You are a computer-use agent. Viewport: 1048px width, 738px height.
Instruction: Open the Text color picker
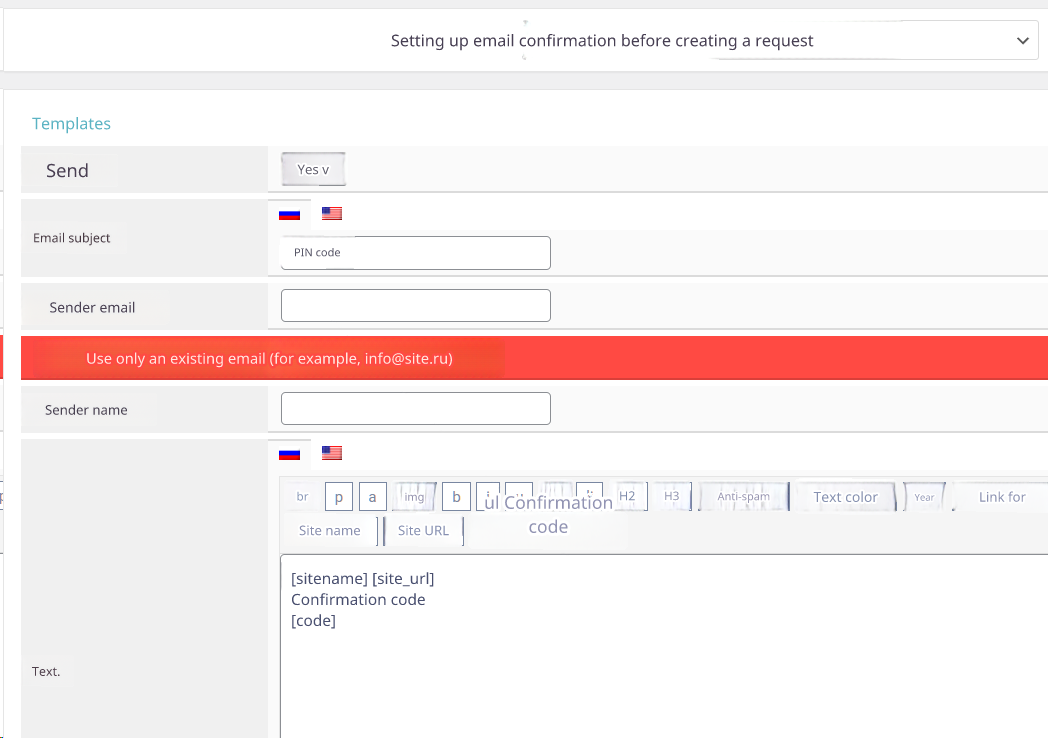845,497
